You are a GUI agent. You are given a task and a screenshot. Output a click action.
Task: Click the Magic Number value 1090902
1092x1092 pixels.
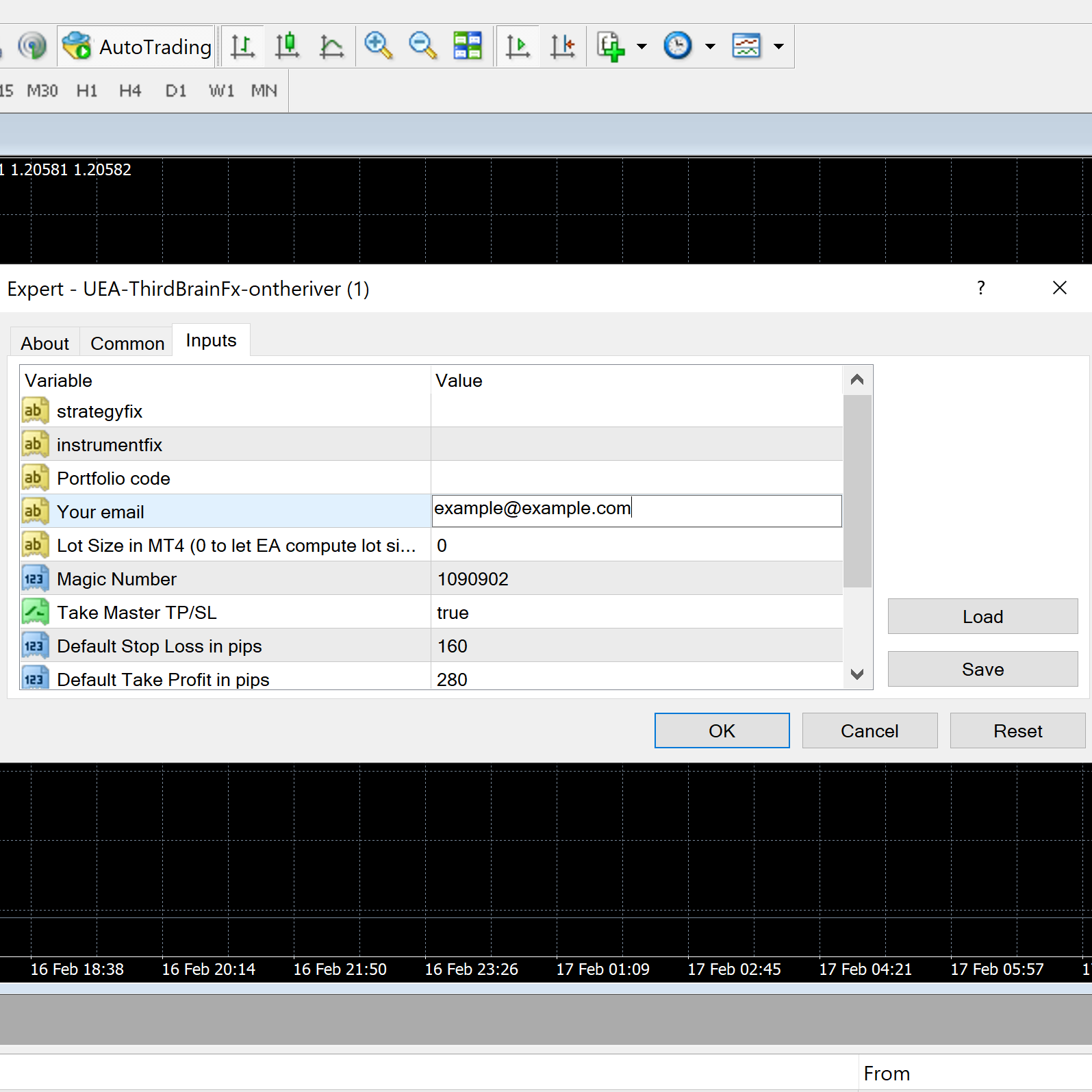(473, 579)
